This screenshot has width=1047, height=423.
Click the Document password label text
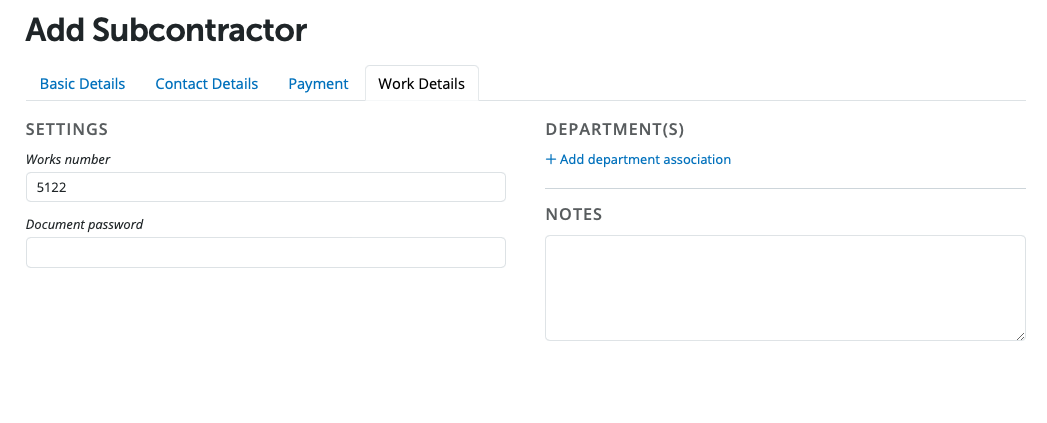coord(84,225)
